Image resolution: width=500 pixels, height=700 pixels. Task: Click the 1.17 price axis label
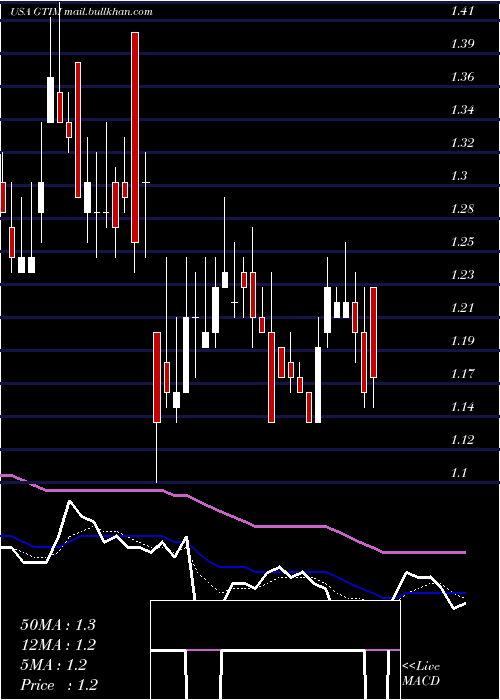pos(462,374)
